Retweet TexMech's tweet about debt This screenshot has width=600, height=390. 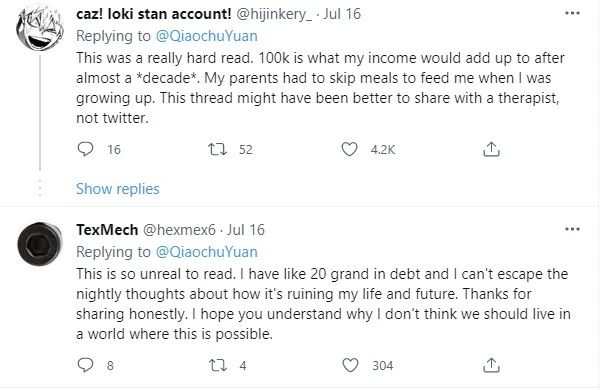pos(217,365)
